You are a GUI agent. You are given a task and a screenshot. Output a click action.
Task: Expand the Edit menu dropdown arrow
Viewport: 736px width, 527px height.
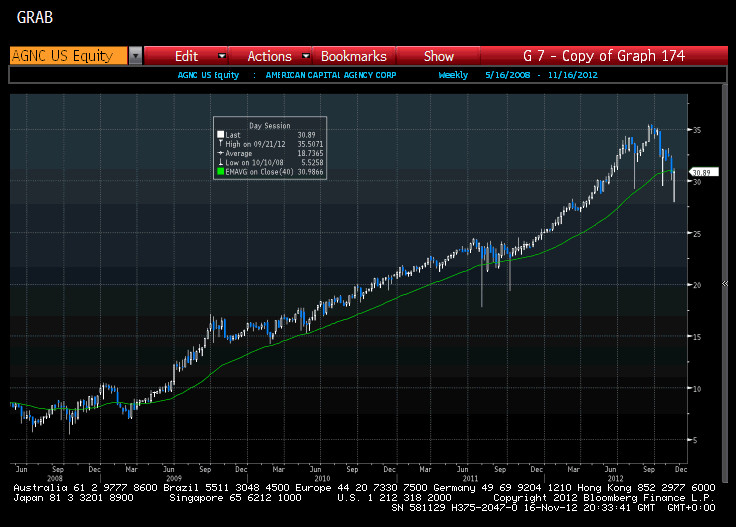(222, 56)
